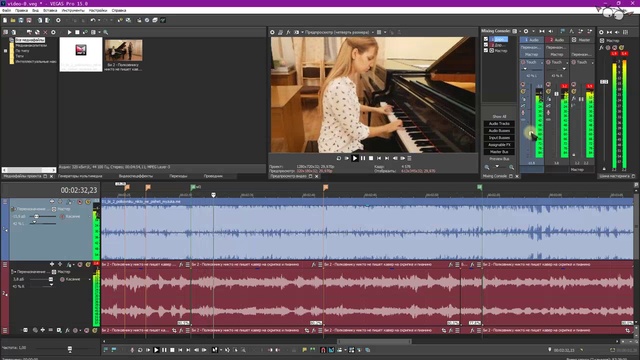Toggle second channel checkbox in Mixing Console list
The image size is (640, 360).
coord(486,45)
